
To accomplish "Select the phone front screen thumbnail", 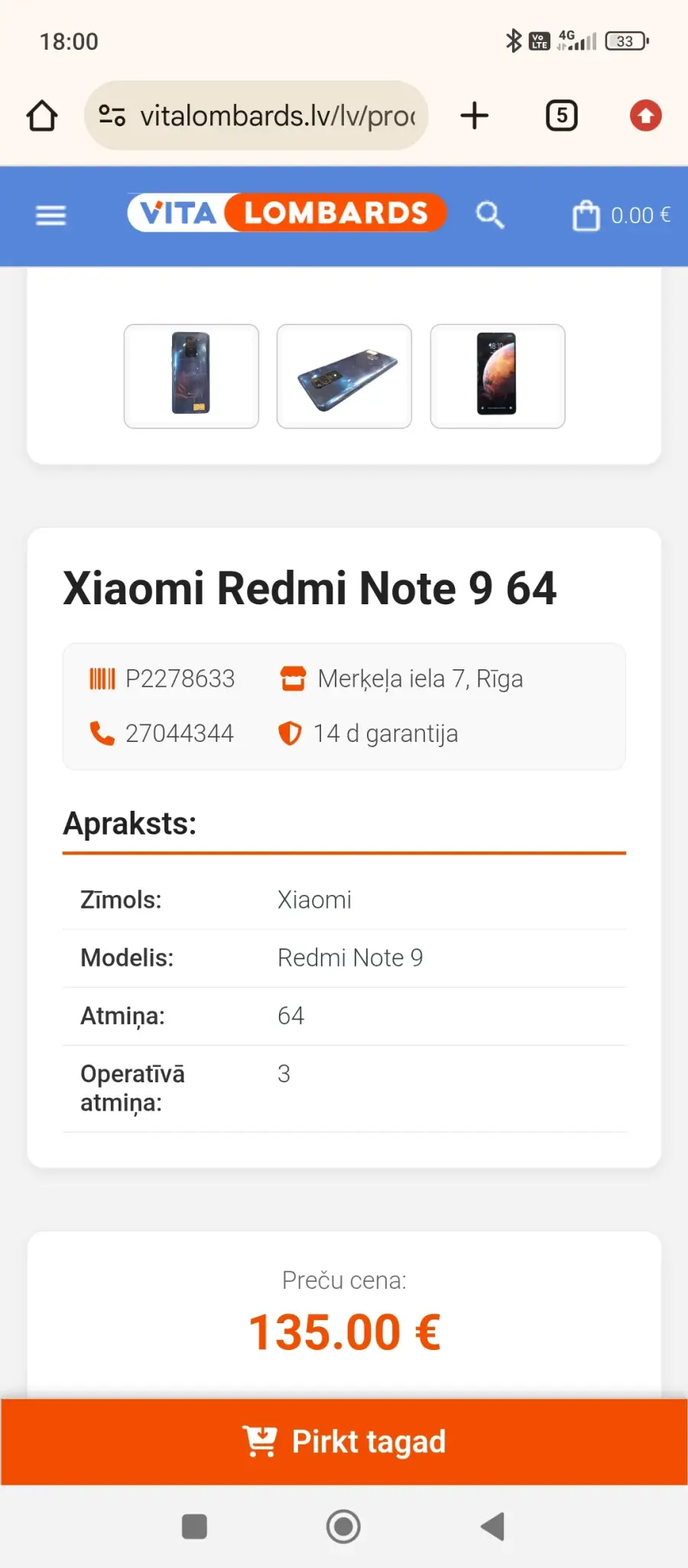I will pos(497,376).
